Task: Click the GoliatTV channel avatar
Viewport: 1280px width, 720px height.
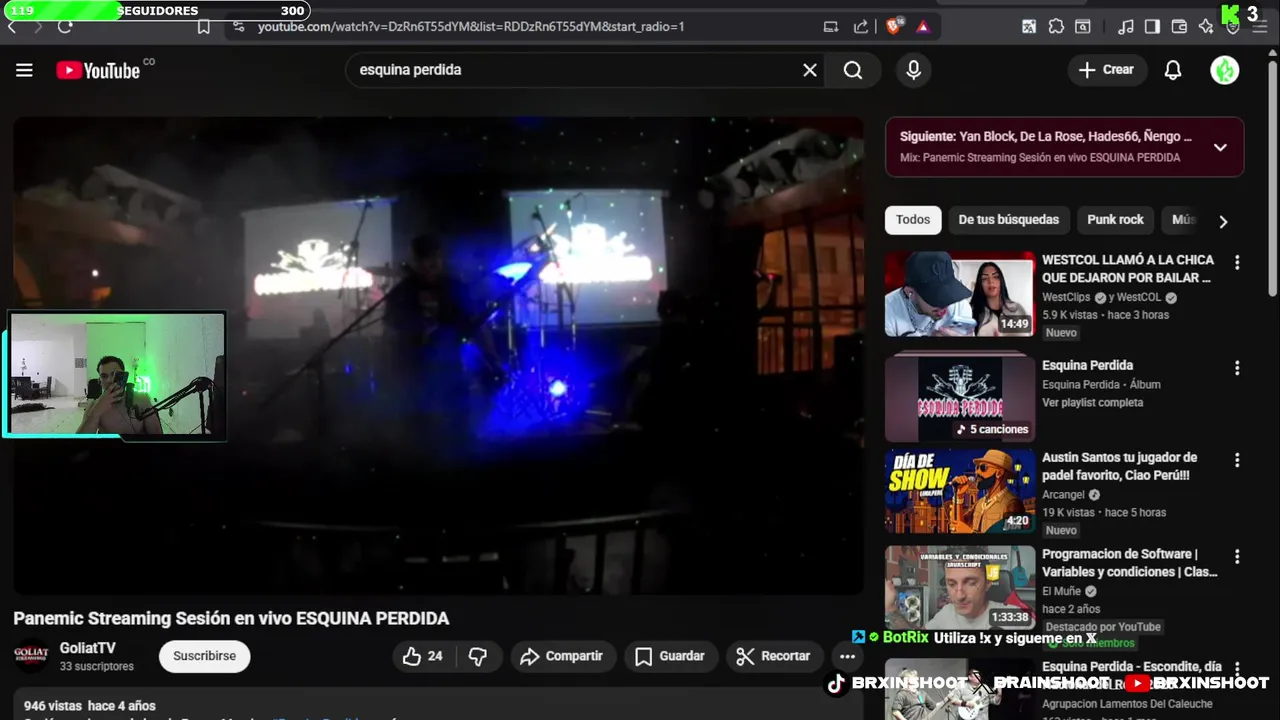Action: pyautogui.click(x=31, y=656)
